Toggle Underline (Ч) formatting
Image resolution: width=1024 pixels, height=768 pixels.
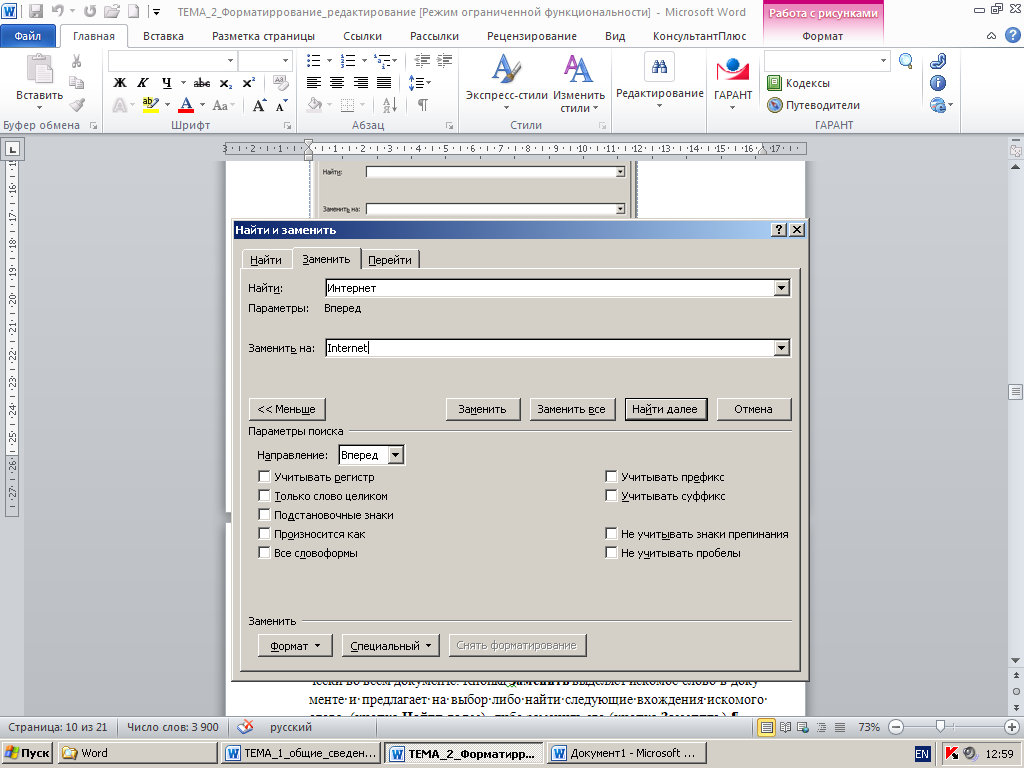pyautogui.click(x=167, y=83)
